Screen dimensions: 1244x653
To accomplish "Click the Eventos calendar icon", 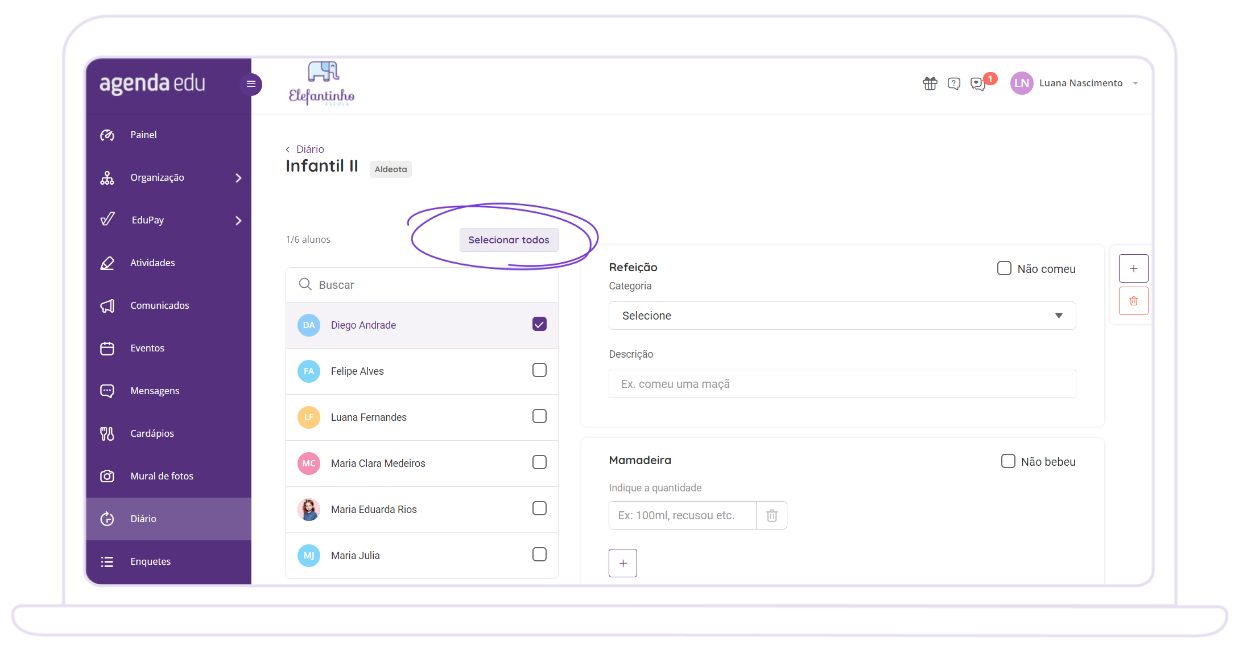I will (108, 348).
